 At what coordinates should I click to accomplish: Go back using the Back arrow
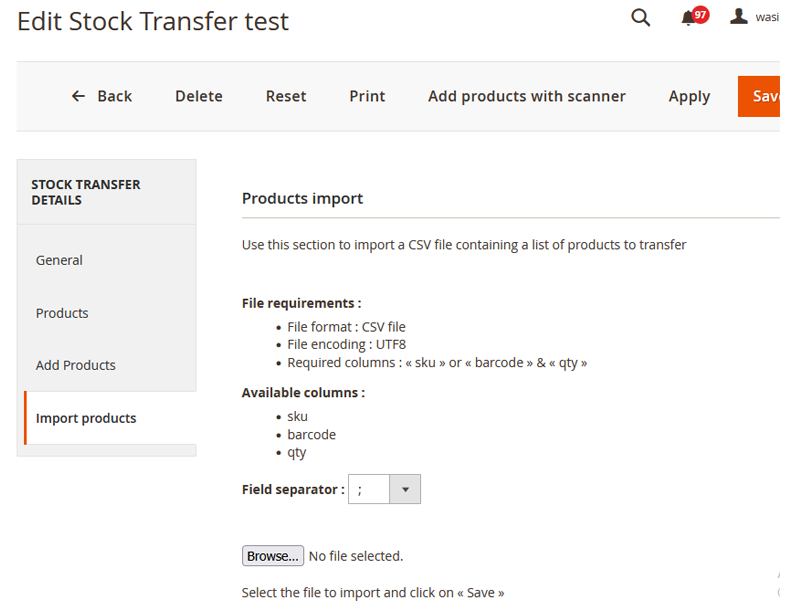pos(101,96)
